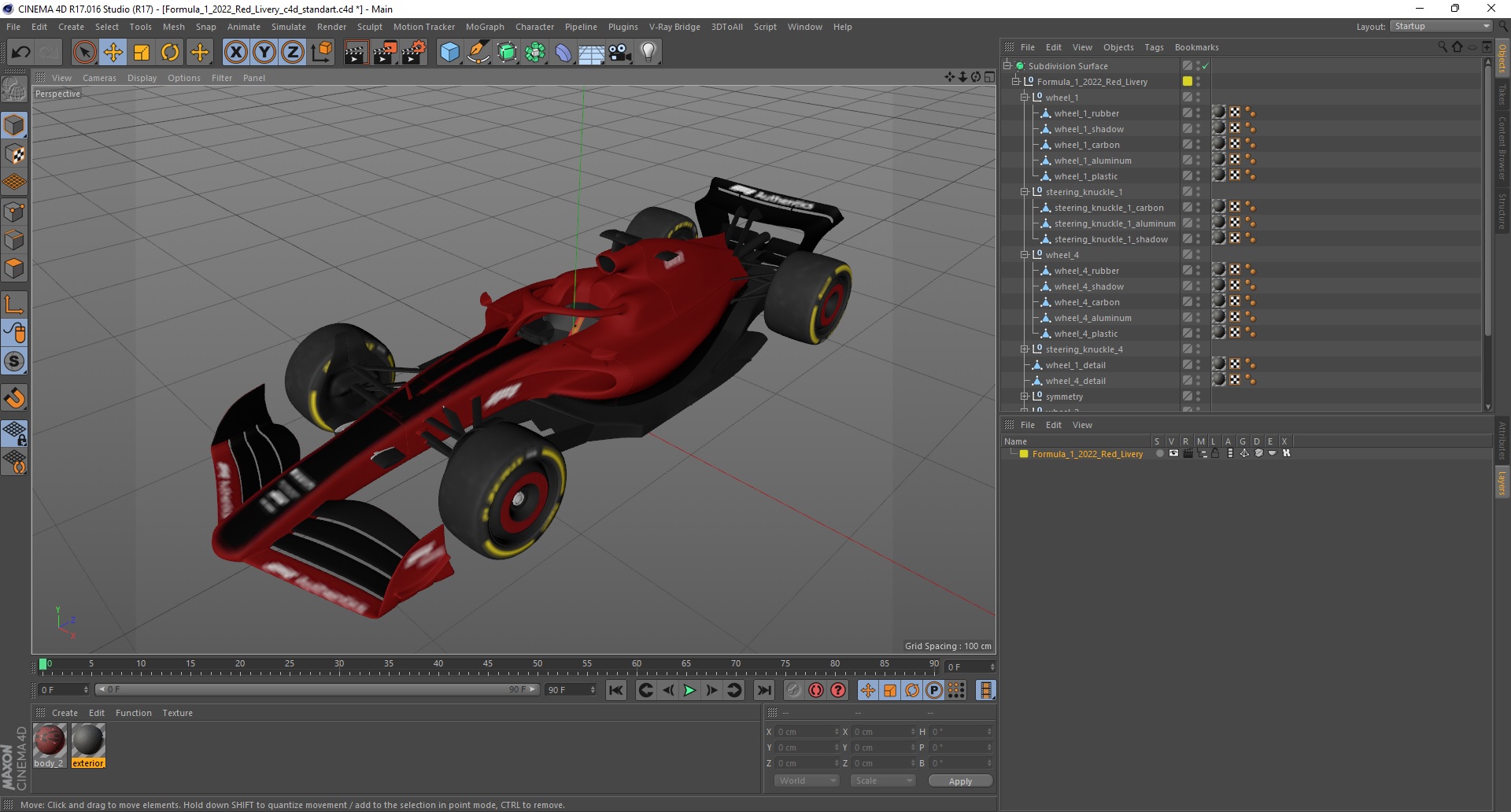Go to start of animation
The width and height of the screenshot is (1511, 812).
click(616, 690)
